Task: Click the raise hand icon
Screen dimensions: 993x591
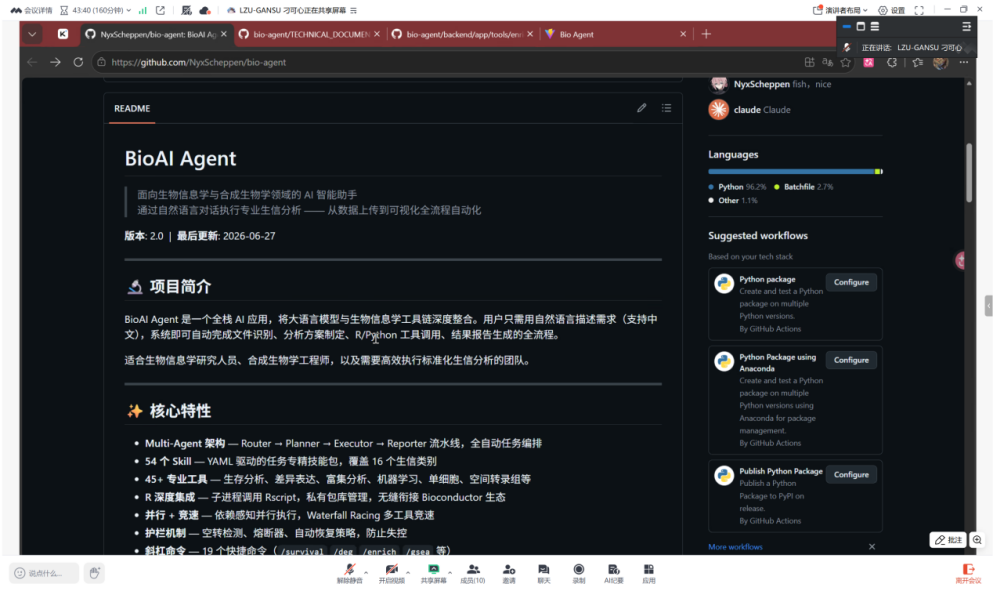Action: tap(94, 573)
